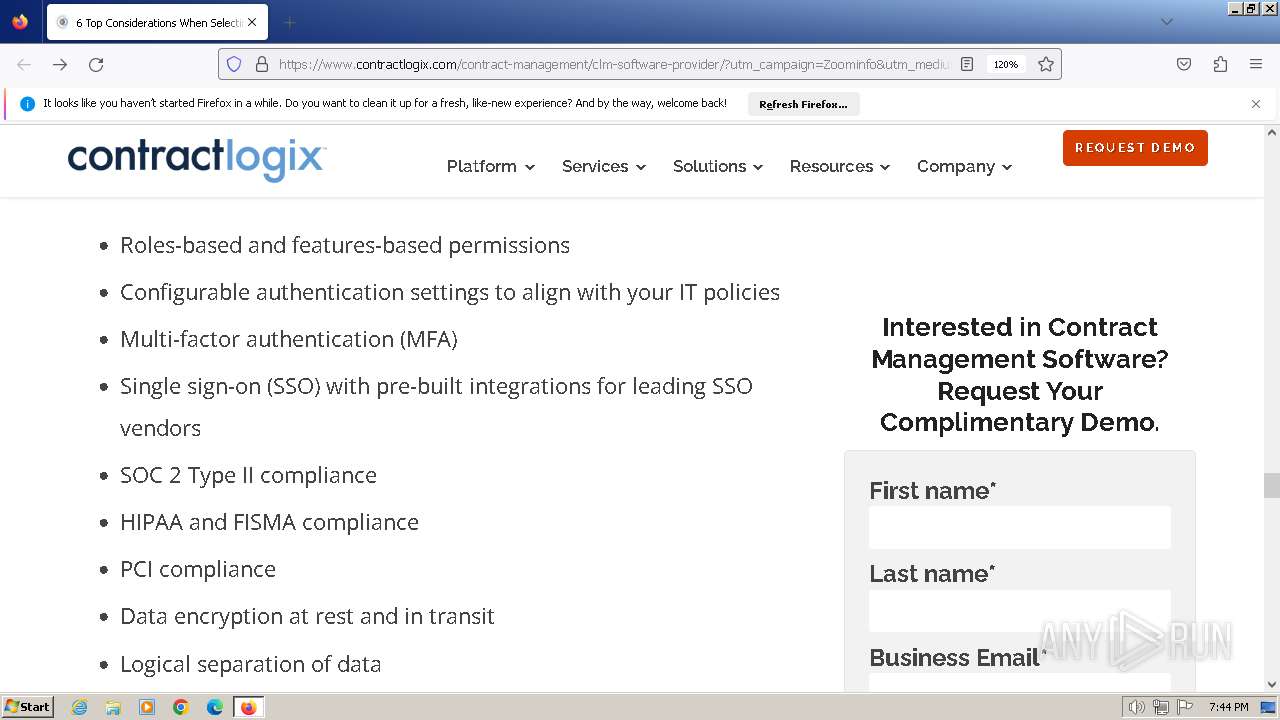Click the 'Logical separation of data' item
The image size is (1280, 720).
tap(250, 664)
